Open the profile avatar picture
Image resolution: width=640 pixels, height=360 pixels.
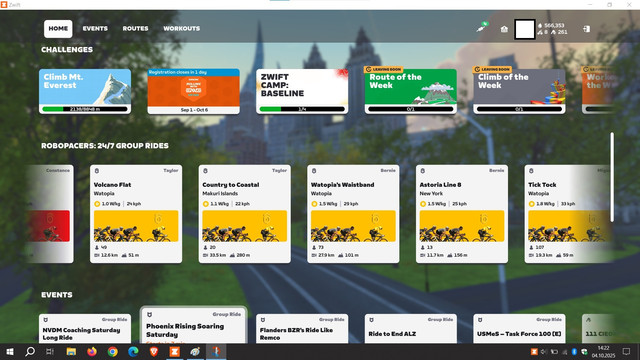click(524, 29)
